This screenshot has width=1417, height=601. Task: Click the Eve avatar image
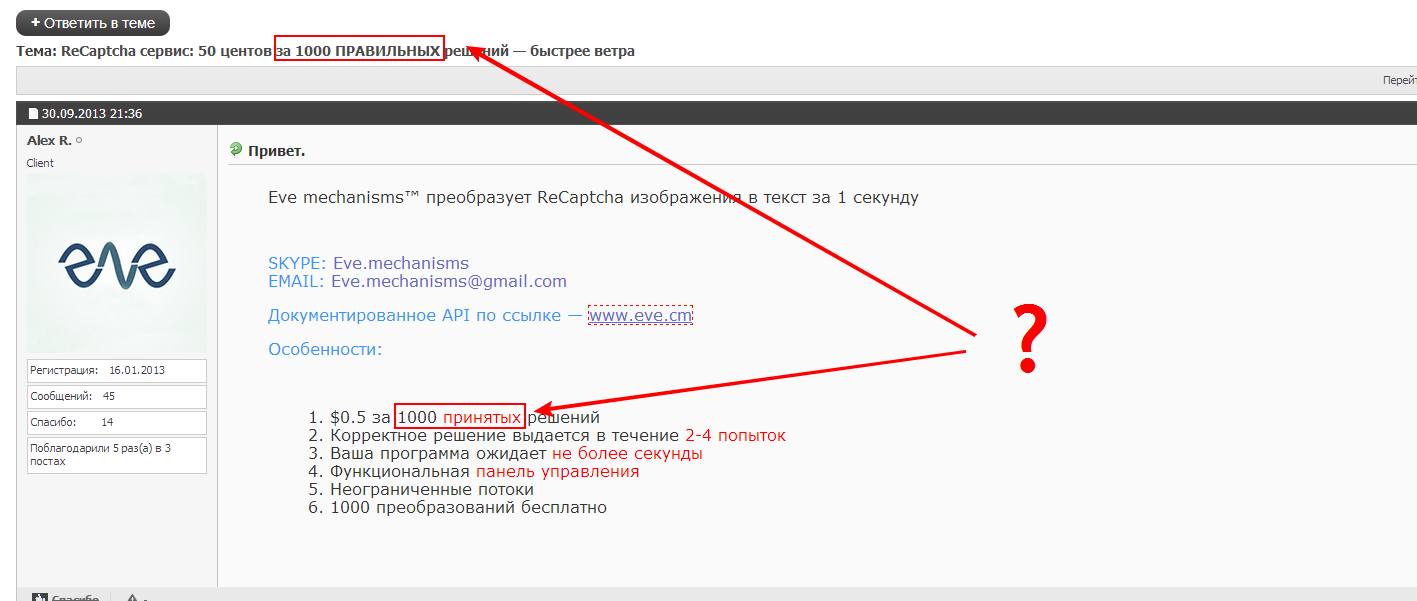[116, 264]
